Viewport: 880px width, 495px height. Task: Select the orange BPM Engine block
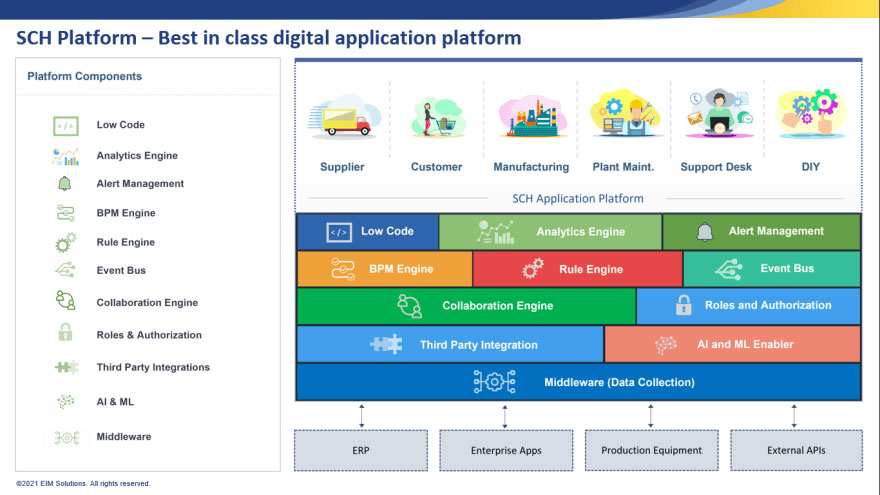384,269
